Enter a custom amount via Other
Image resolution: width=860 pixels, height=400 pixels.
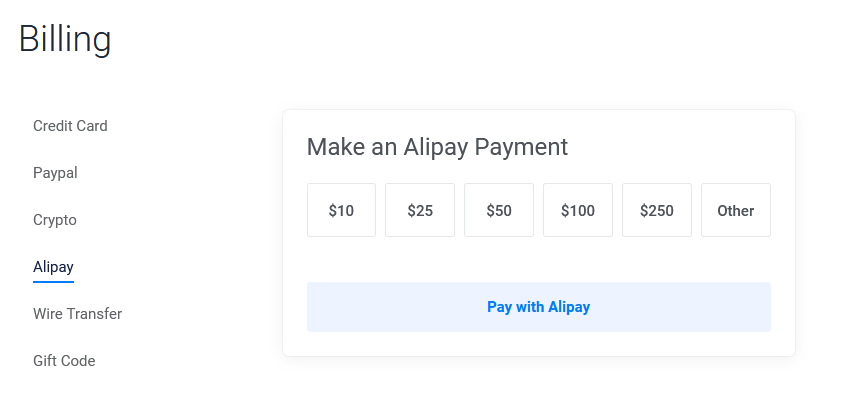(736, 210)
